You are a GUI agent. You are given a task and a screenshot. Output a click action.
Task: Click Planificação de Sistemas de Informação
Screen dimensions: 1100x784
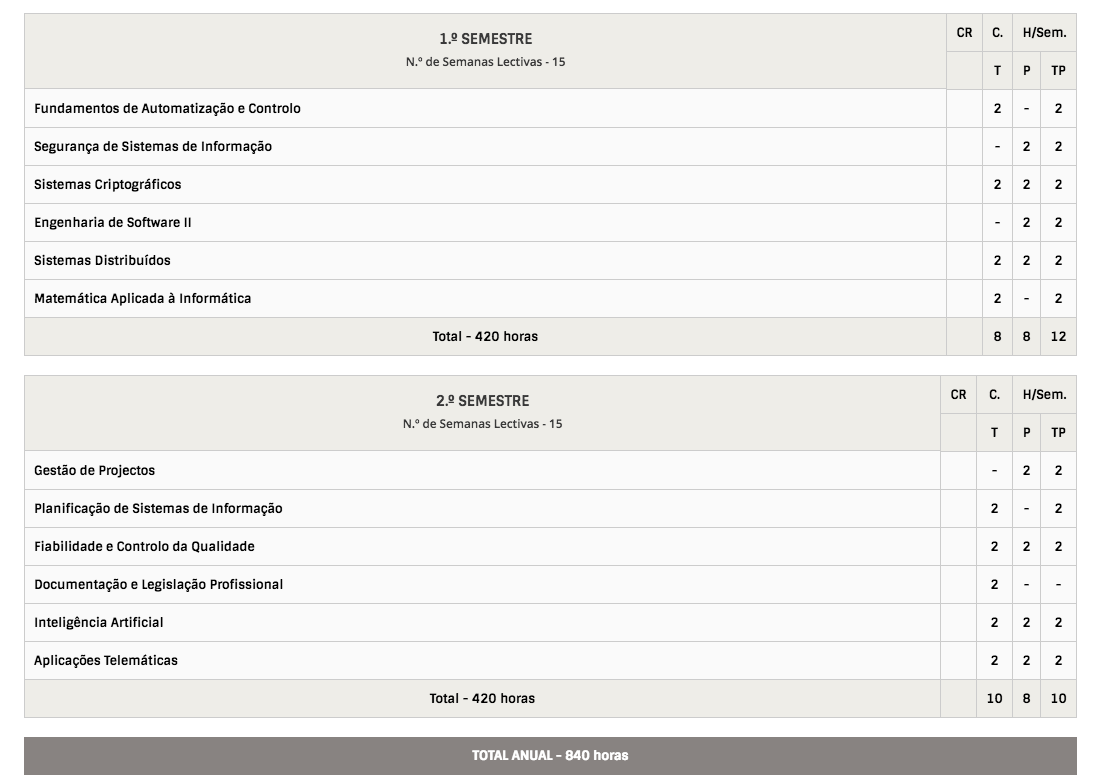coord(158,508)
